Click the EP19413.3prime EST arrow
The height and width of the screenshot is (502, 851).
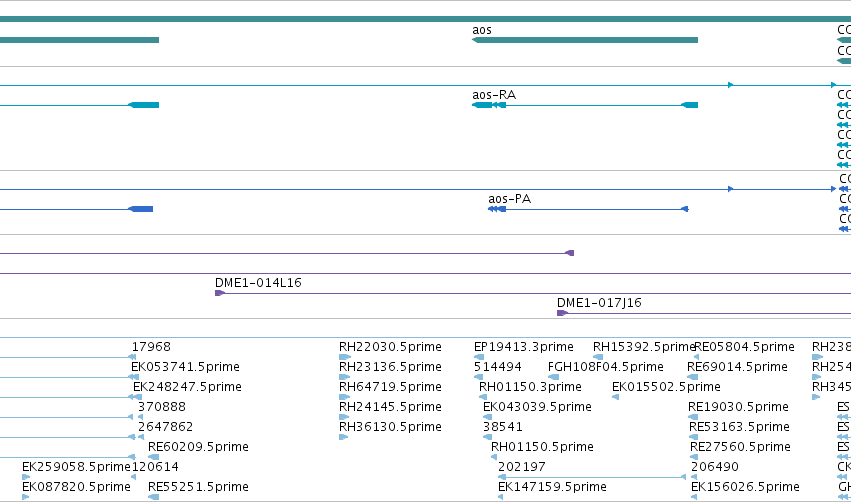pyautogui.click(x=479, y=357)
